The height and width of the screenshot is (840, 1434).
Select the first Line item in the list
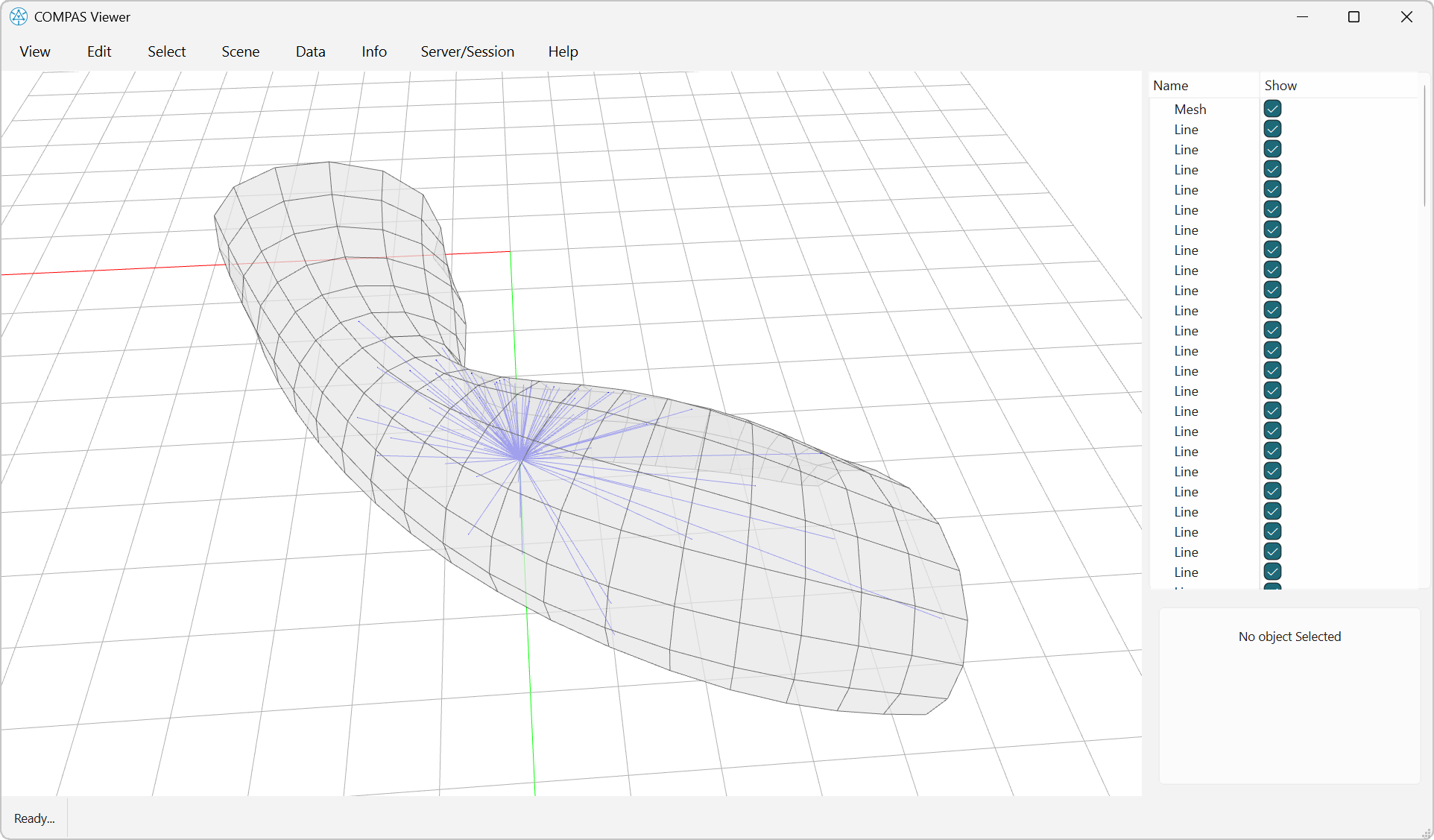(1186, 128)
